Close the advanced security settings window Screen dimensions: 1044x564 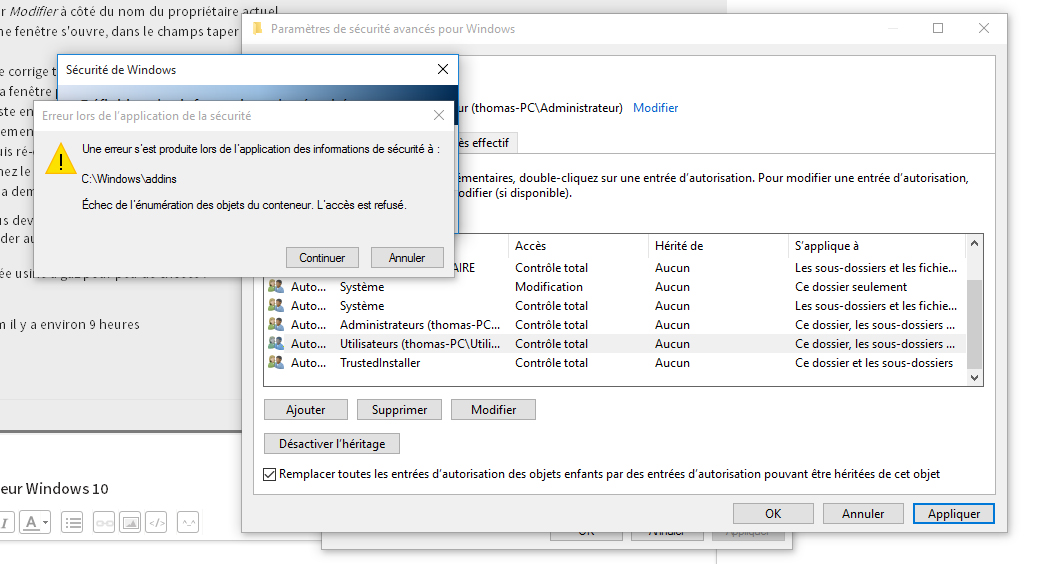tap(984, 28)
